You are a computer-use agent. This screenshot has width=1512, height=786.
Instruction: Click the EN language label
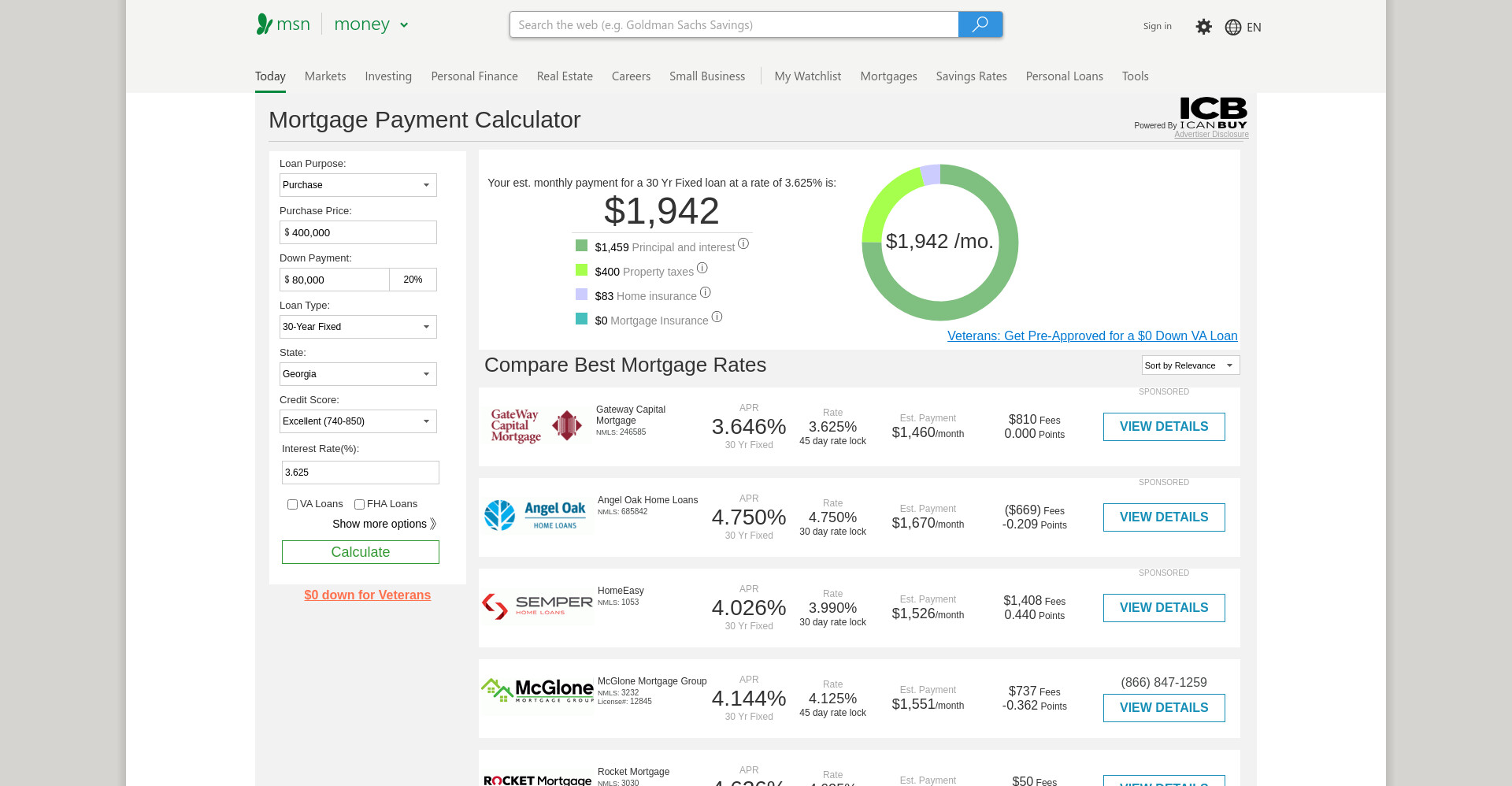pyautogui.click(x=1254, y=28)
